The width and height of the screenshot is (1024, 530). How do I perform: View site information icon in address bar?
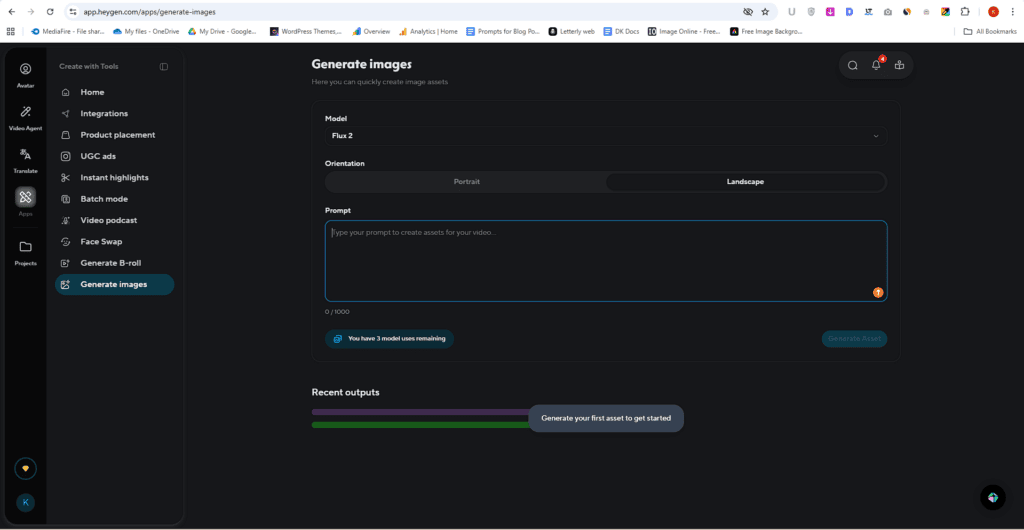click(73, 12)
